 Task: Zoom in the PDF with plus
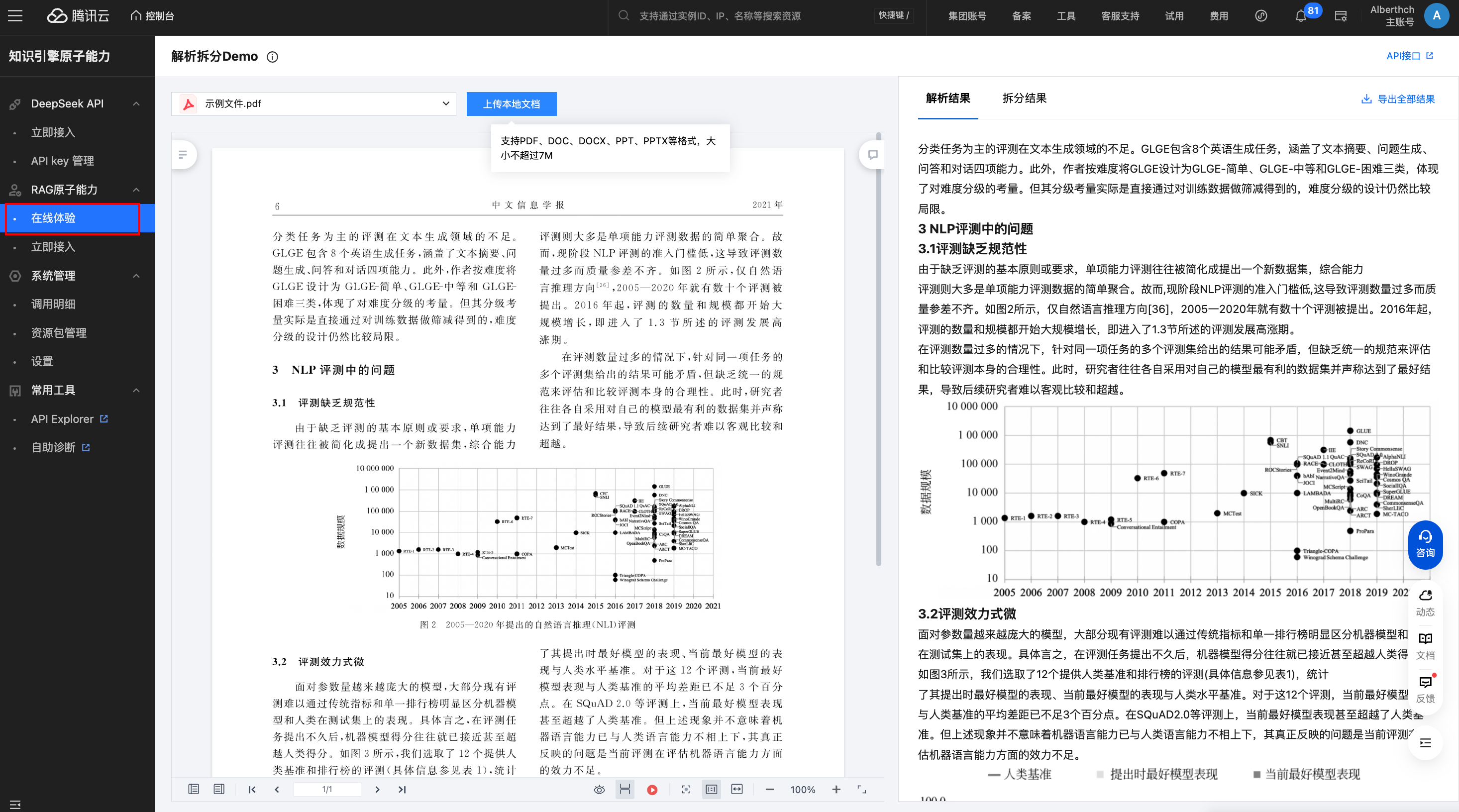[836, 789]
